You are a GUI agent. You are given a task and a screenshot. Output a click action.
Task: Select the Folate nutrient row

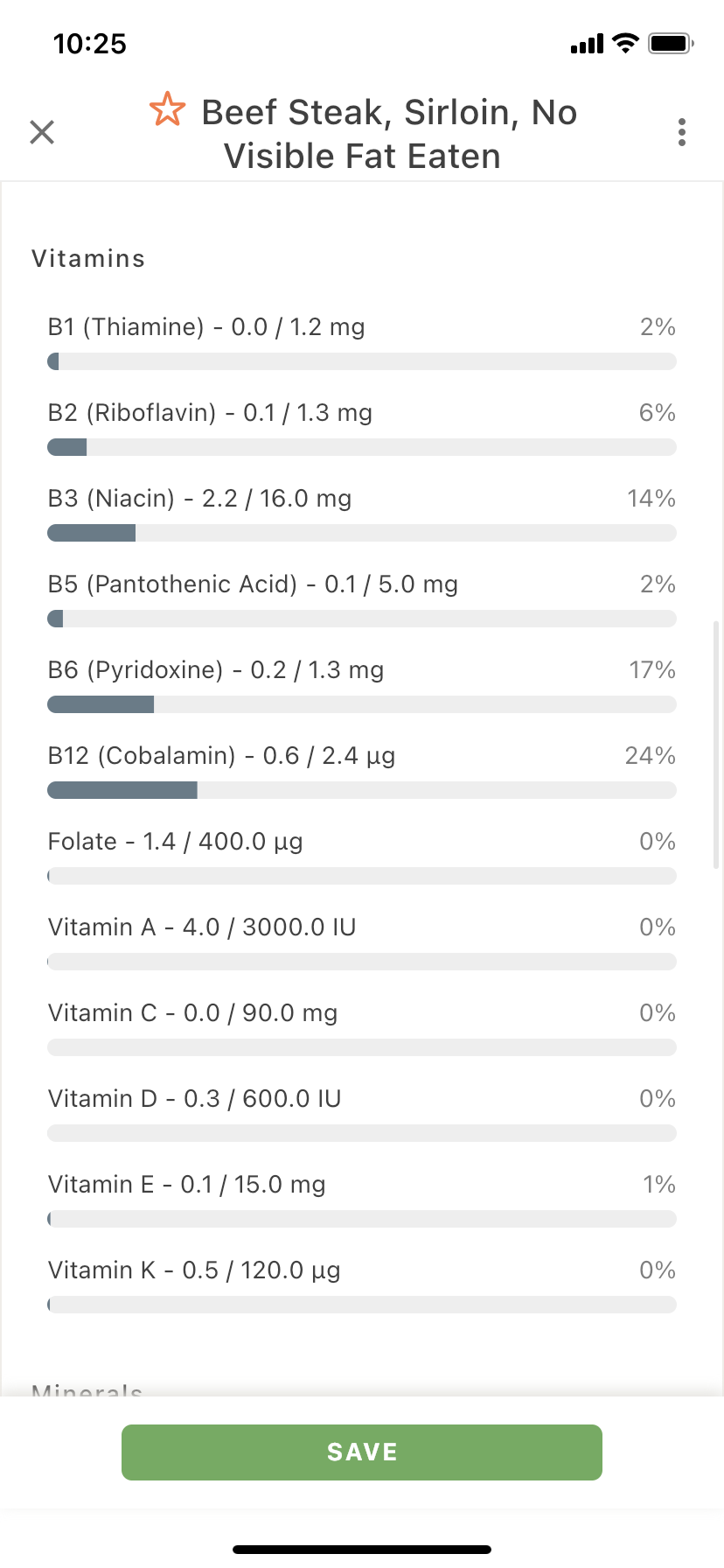point(362,857)
